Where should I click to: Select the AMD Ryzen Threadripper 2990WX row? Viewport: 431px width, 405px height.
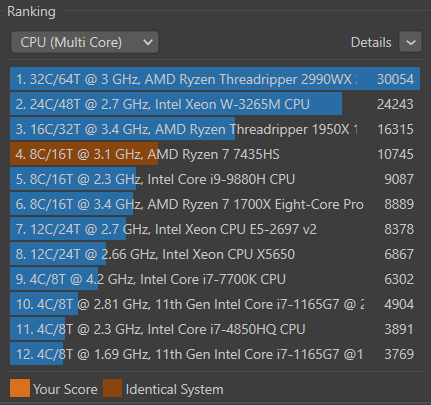215,79
